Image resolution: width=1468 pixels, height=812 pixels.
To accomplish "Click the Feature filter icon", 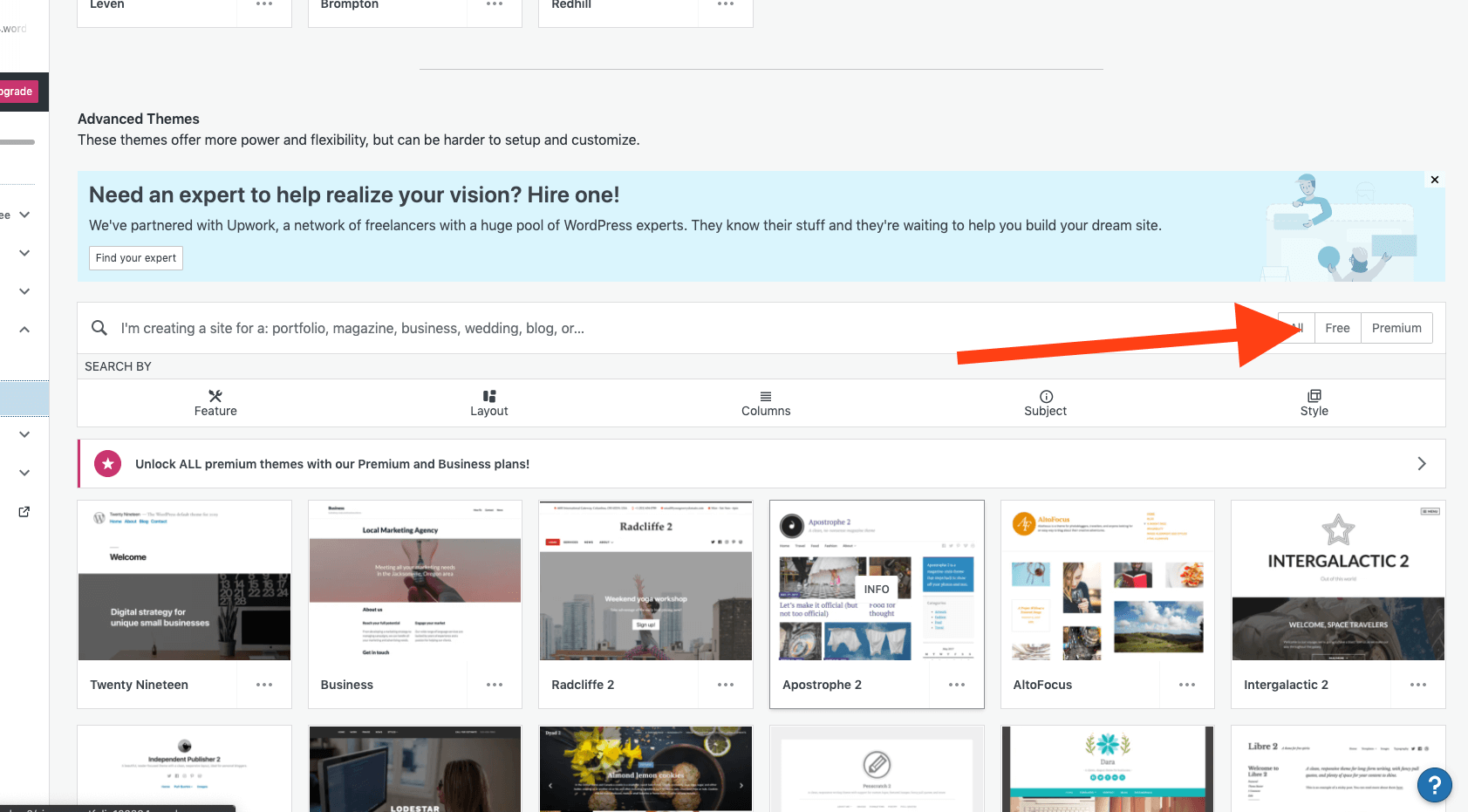I will tap(215, 396).
